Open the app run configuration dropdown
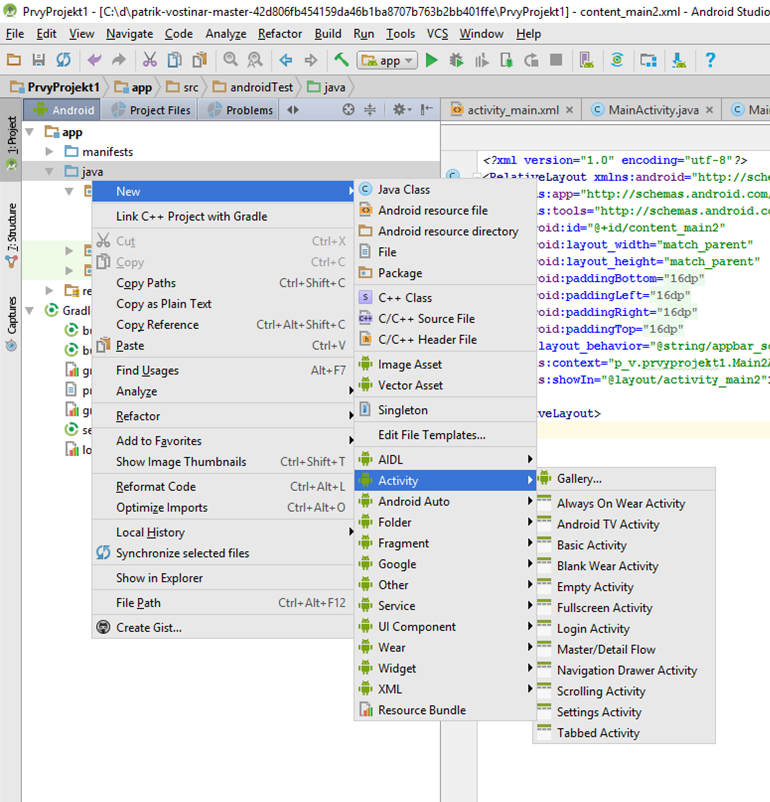770x802 pixels. tap(387, 61)
